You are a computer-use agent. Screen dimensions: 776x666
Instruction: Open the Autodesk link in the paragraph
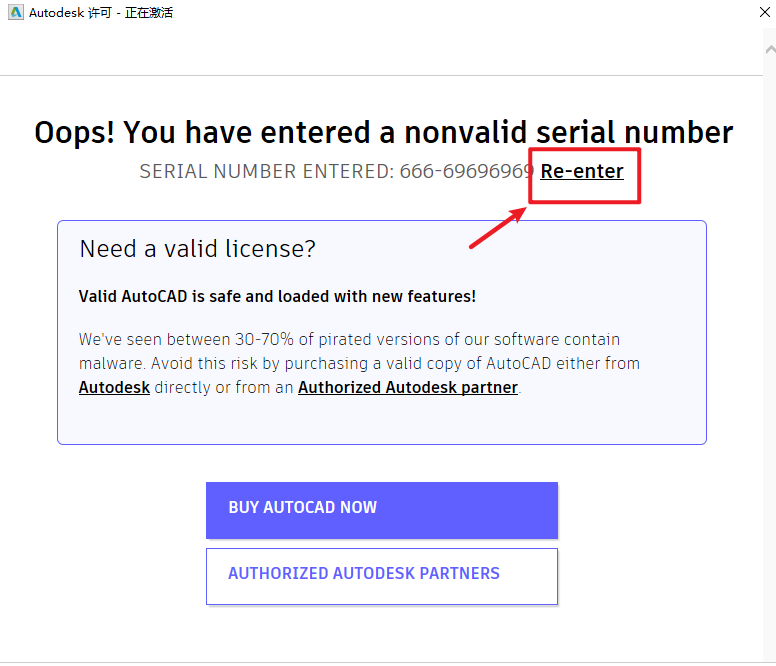coord(114,387)
